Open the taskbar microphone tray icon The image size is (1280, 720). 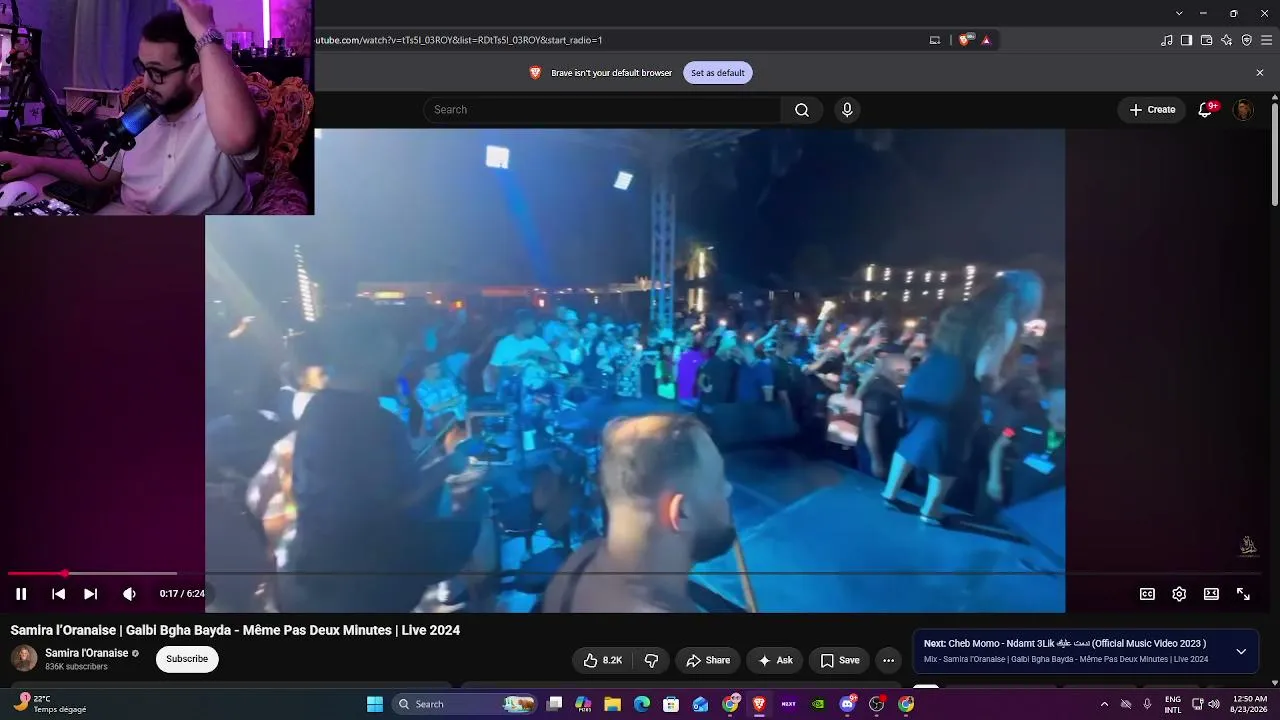point(1147,704)
